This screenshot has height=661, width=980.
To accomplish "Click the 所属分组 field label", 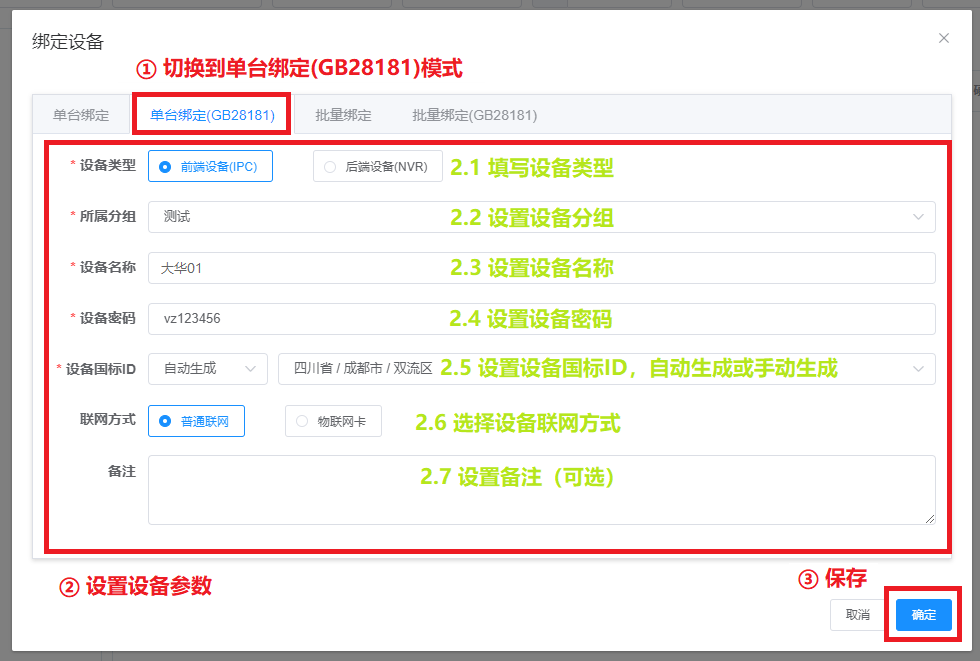I will 108,216.
